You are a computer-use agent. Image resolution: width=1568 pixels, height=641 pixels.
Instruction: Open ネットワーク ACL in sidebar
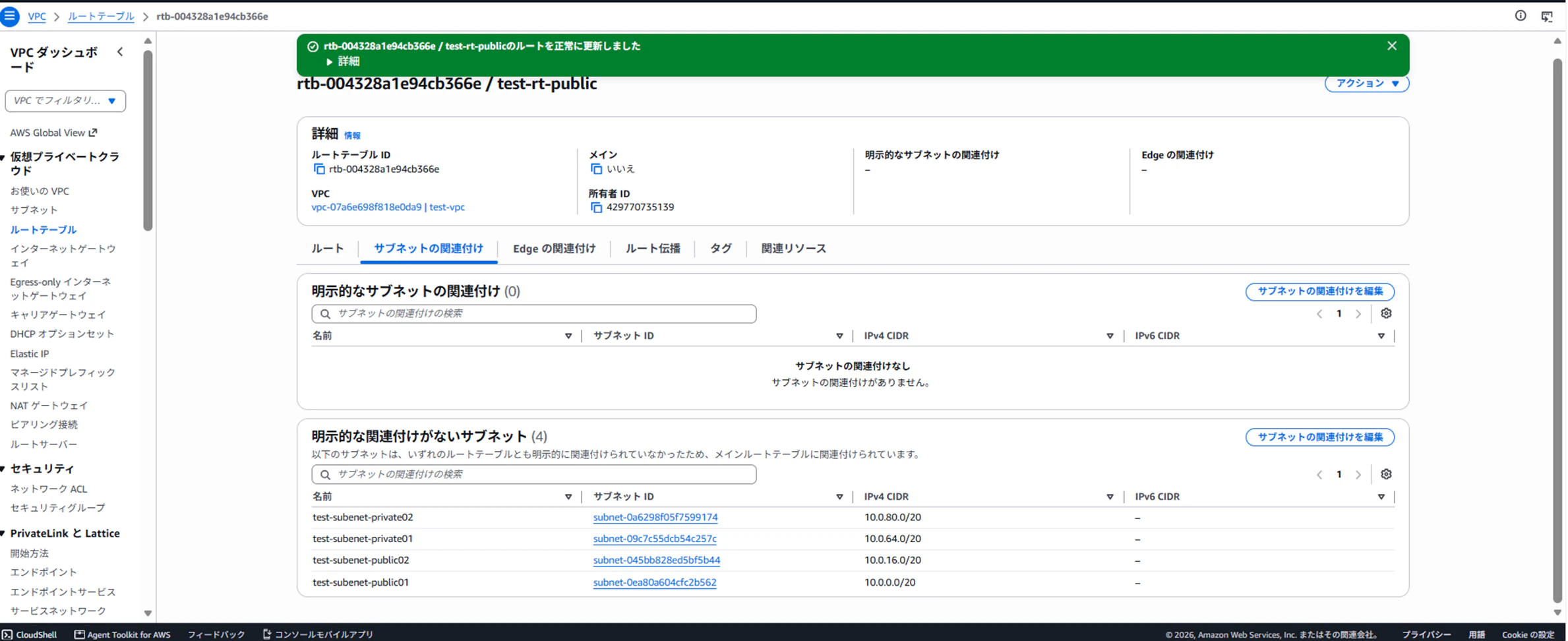[49, 489]
